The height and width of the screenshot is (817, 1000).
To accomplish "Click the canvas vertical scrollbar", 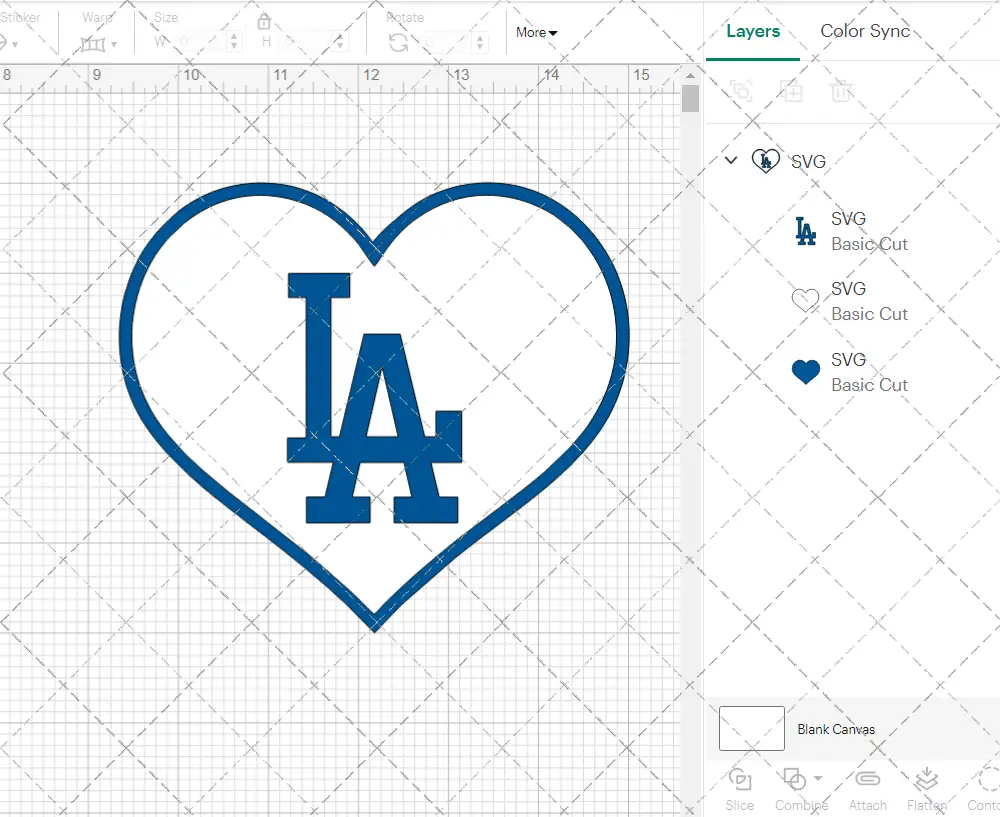I will pos(690,99).
